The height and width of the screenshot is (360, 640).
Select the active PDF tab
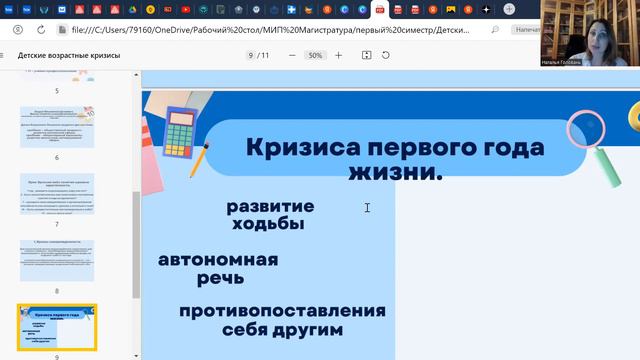pyautogui.click(x=380, y=10)
